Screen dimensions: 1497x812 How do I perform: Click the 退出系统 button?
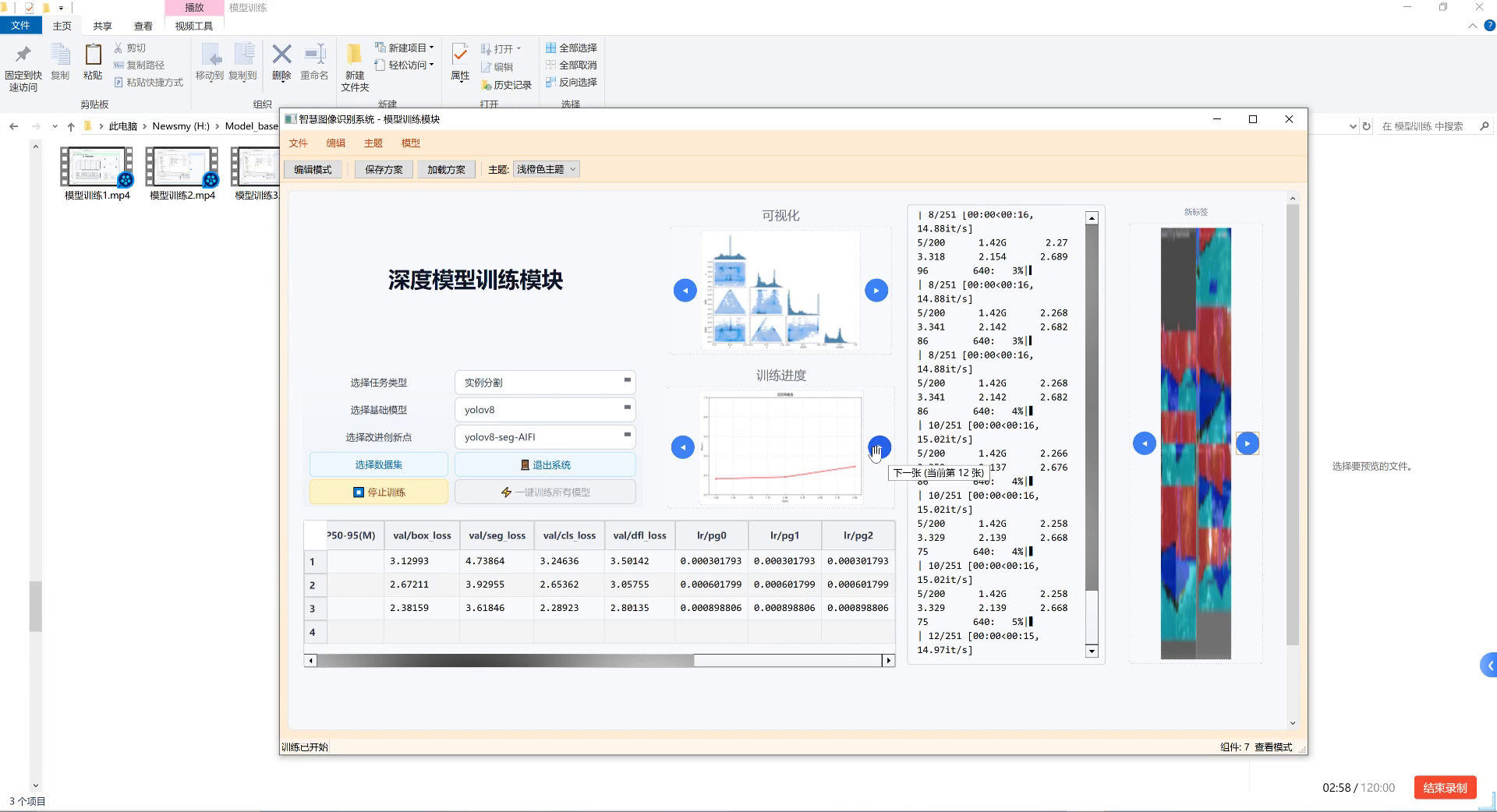coord(545,464)
